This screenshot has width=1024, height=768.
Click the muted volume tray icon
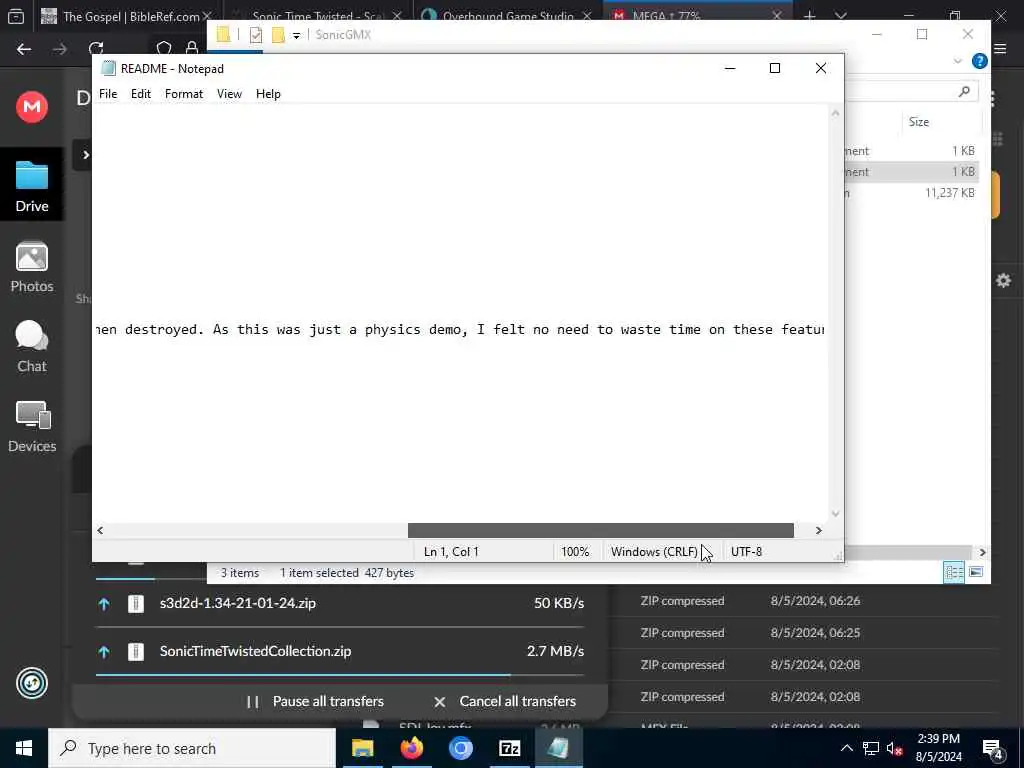(x=895, y=748)
